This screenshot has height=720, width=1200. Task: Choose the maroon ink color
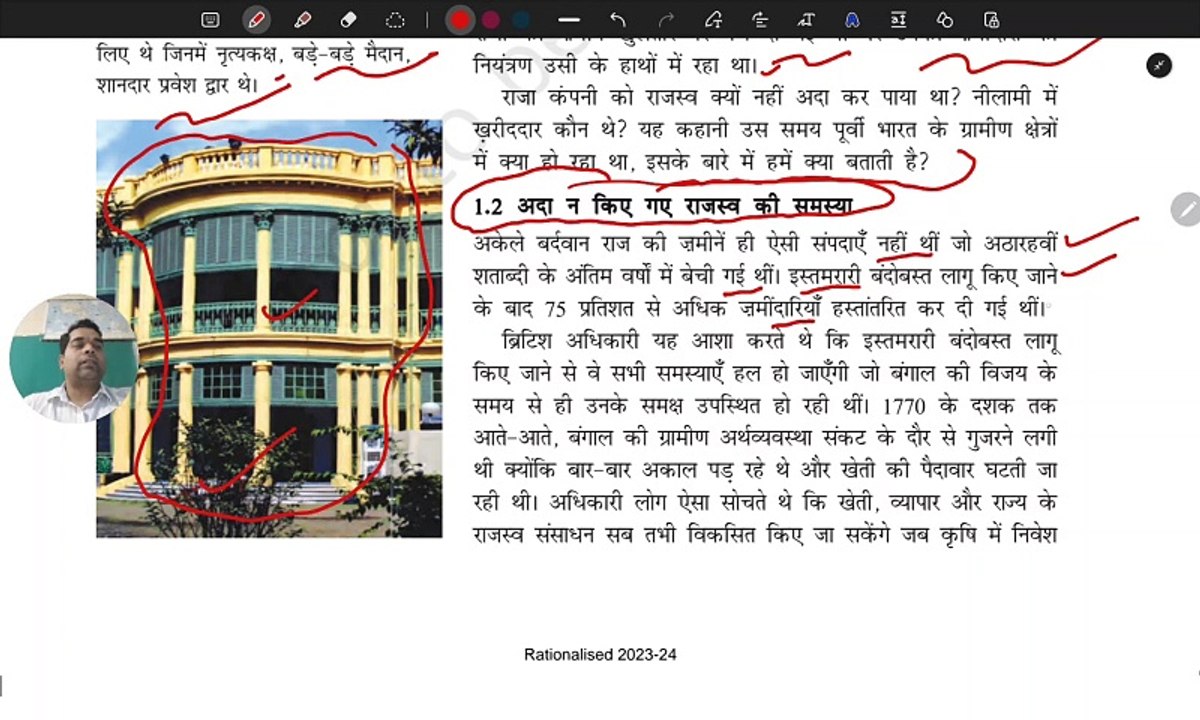(x=490, y=19)
